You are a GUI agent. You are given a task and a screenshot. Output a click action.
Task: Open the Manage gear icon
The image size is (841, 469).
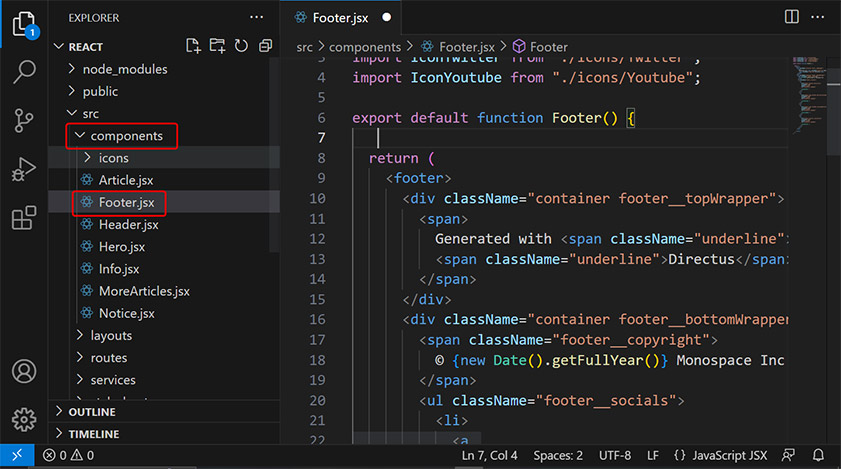pos(24,419)
